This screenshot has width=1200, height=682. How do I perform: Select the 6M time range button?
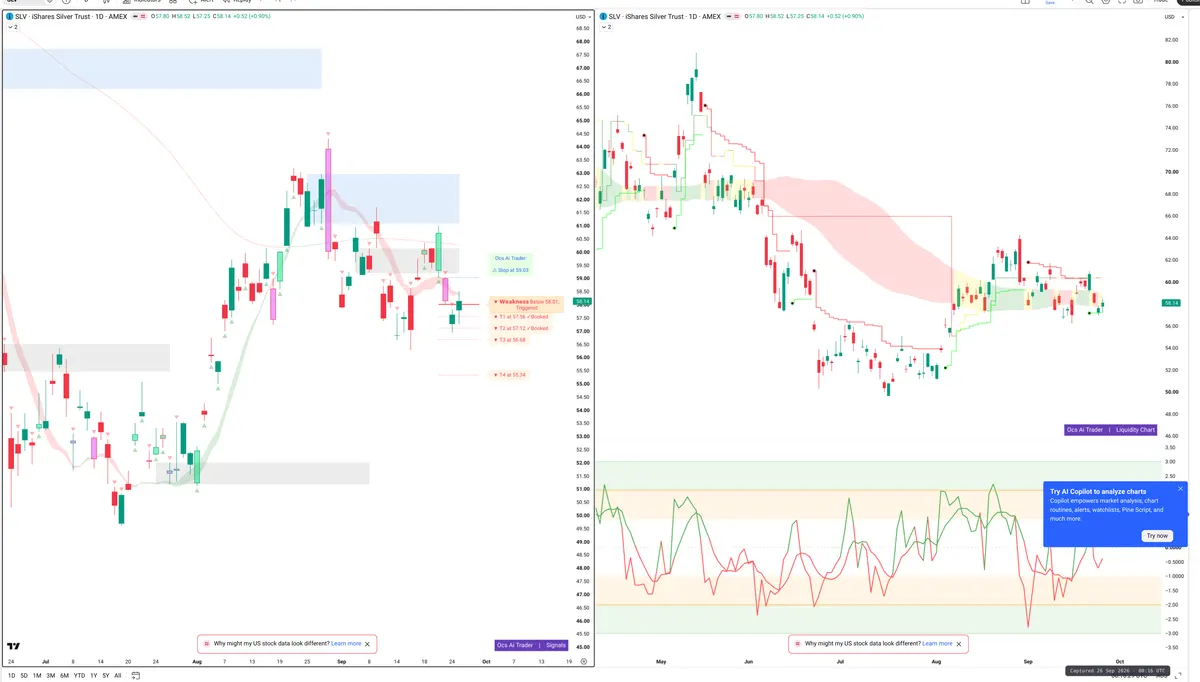pyautogui.click(x=64, y=676)
